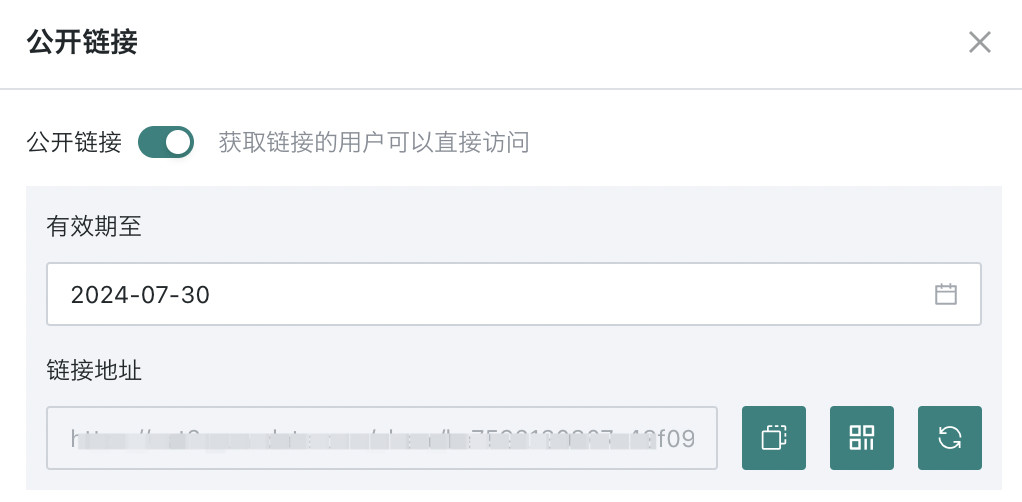1022x502 pixels.
Task: Expand the date picker for 有效期至
Action: [945, 294]
